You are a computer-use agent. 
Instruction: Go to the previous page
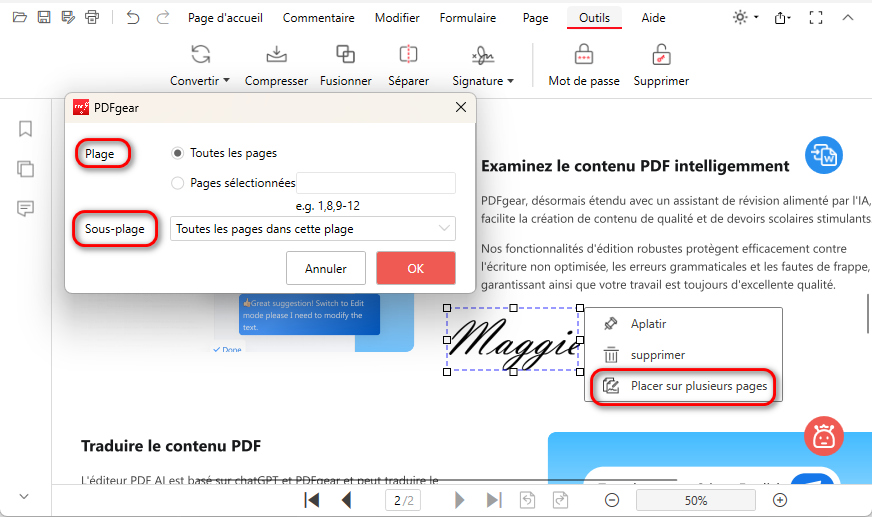coord(346,500)
